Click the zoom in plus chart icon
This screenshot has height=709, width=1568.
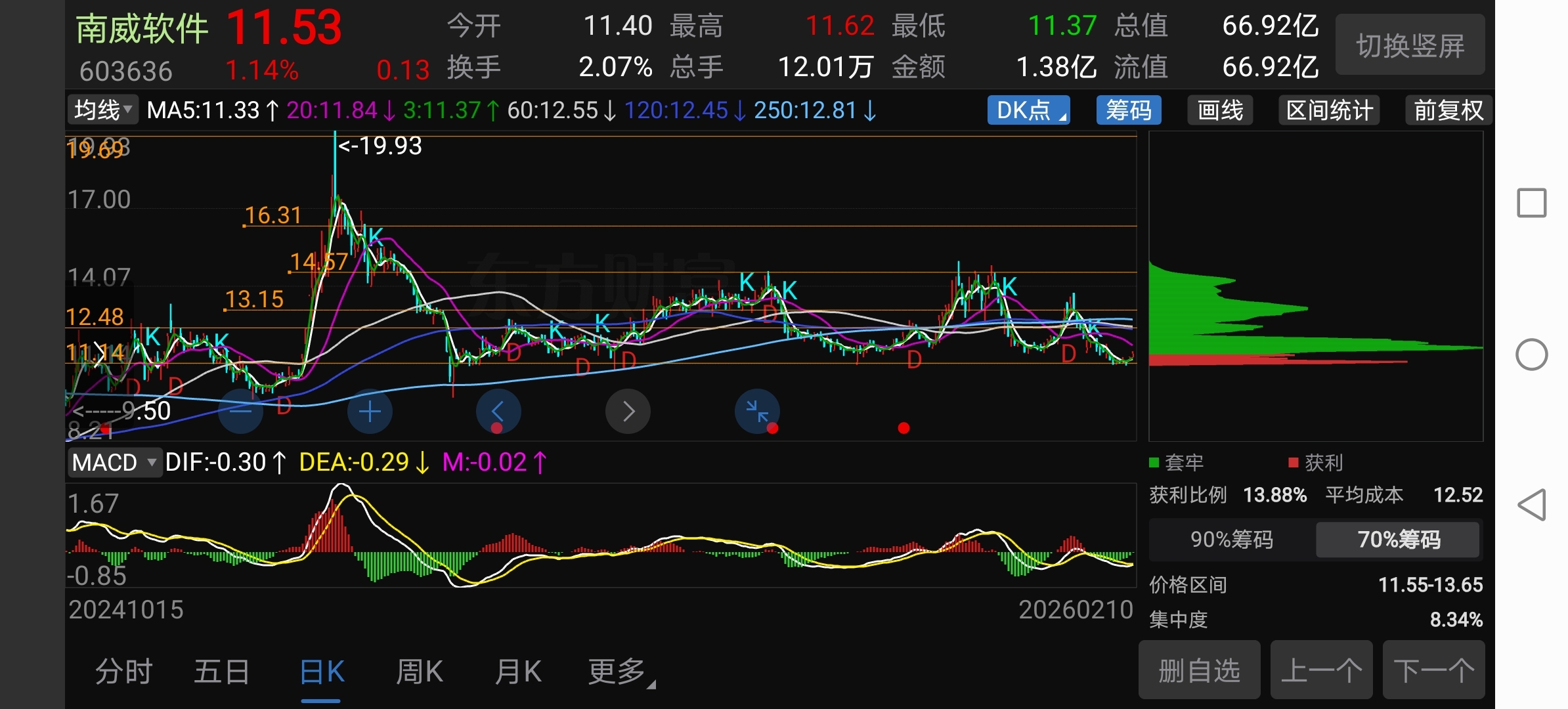click(370, 412)
